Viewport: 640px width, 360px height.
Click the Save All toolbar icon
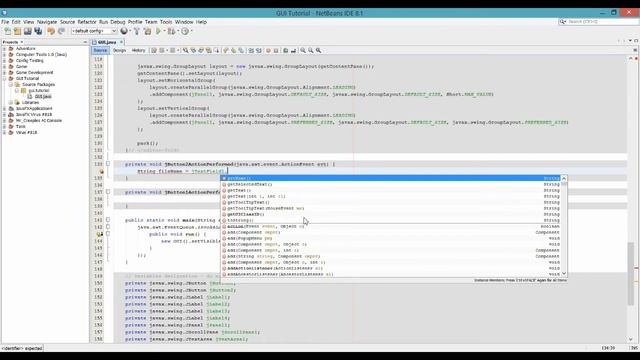[38, 31]
